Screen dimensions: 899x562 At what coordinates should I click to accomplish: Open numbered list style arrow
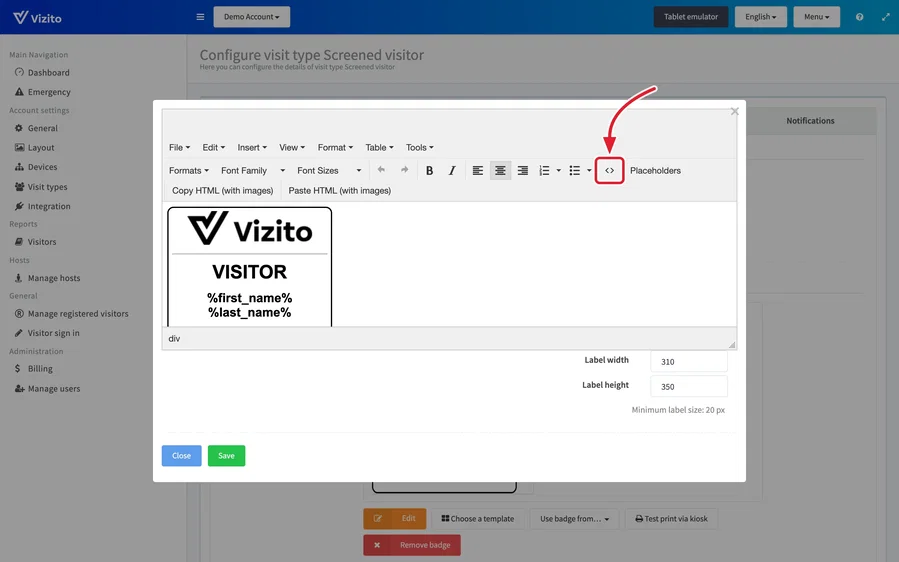click(558, 170)
